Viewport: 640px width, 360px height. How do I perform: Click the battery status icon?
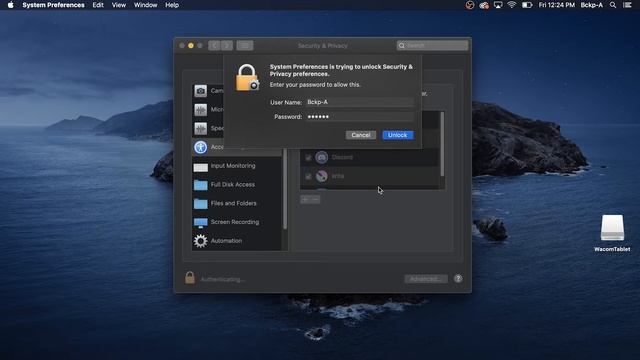pyautogui.click(x=527, y=5)
